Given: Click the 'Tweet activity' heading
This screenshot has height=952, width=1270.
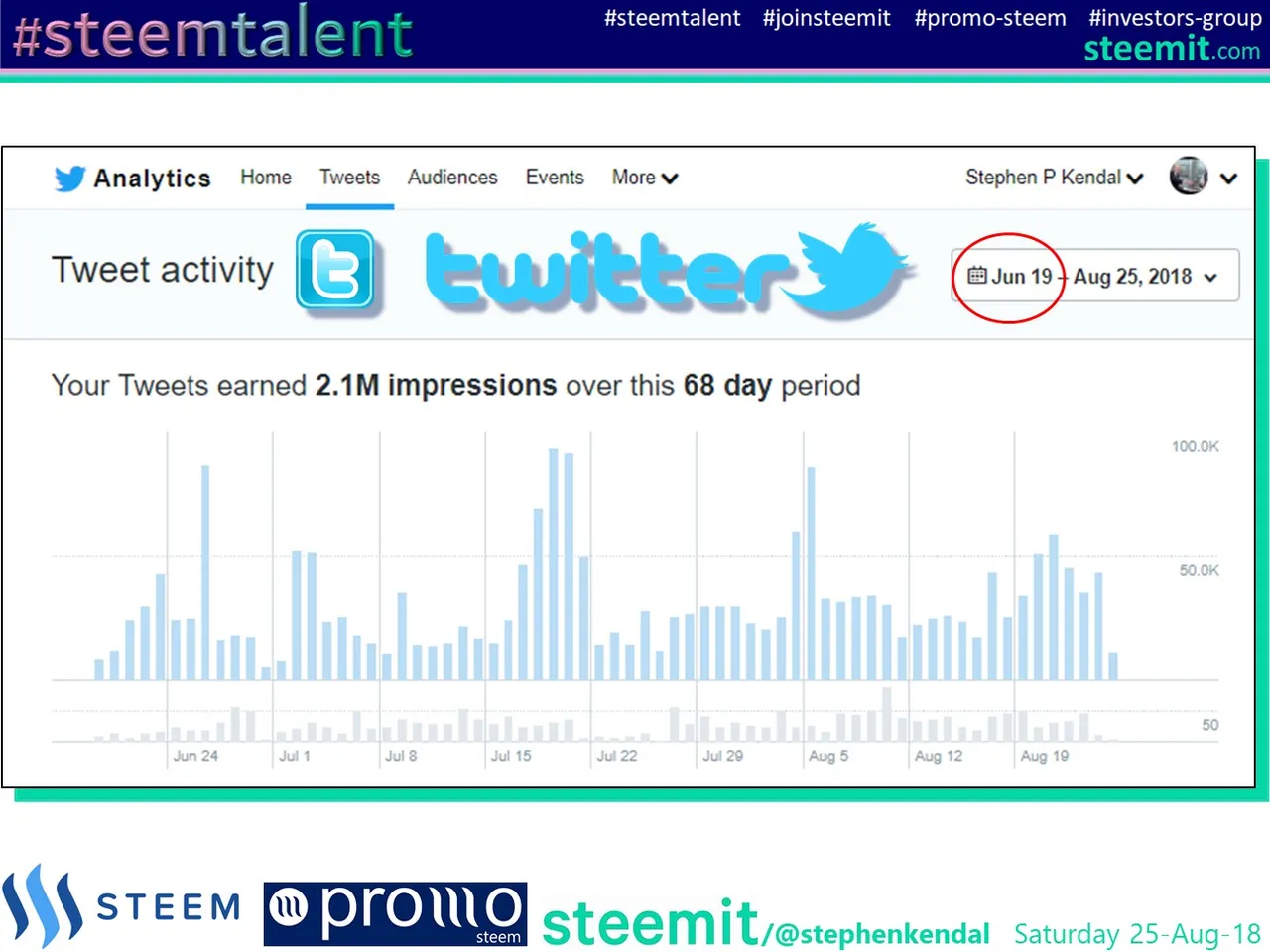Looking at the screenshot, I should (163, 270).
